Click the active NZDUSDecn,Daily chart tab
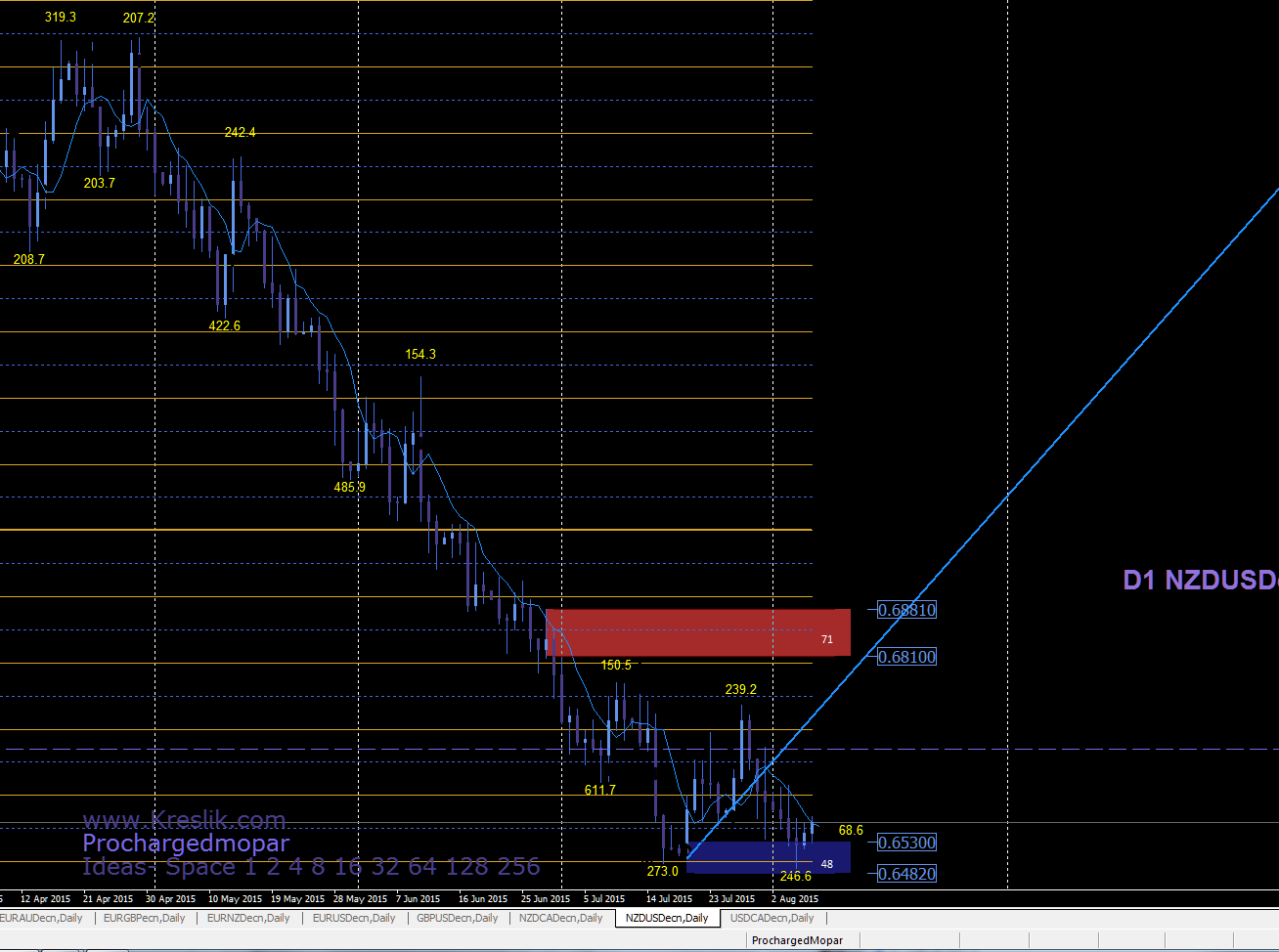 667,918
